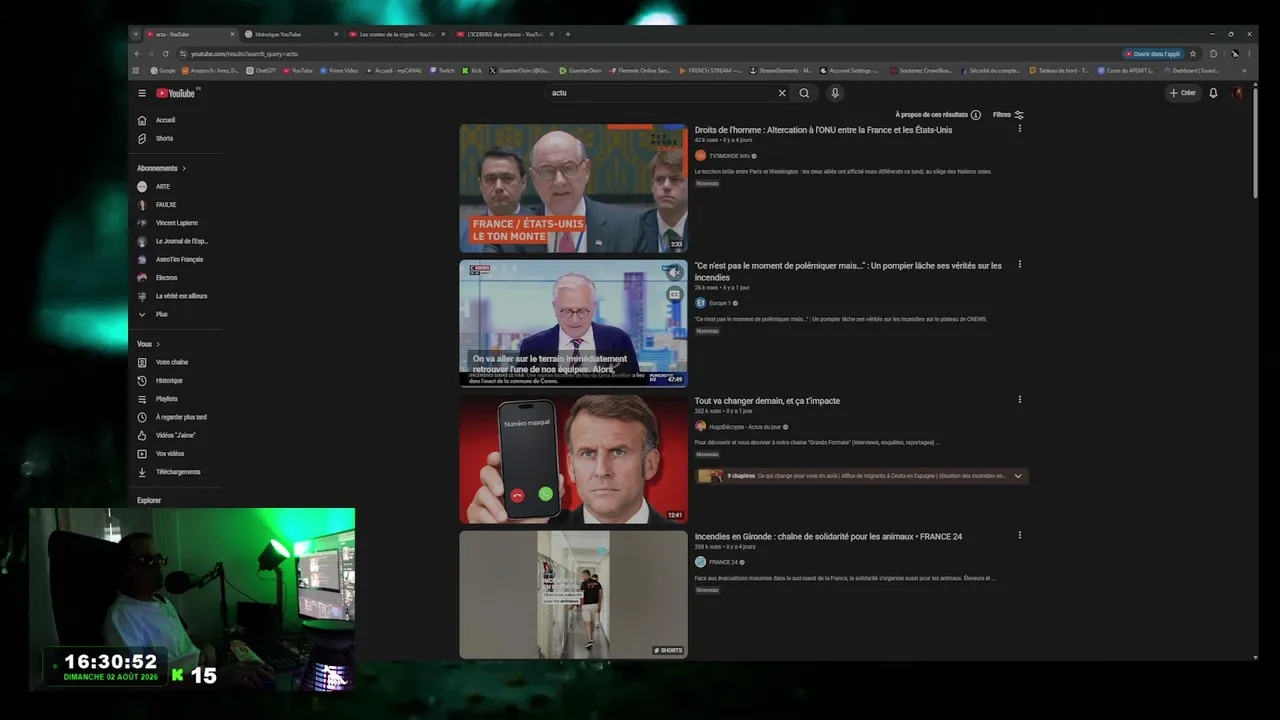Viewport: 1280px width, 720px height.
Task: Open the YouTube guide hamburger menu
Action: [142, 93]
